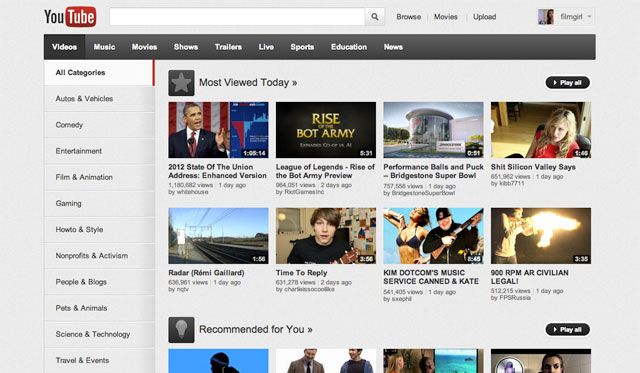
Task: Open the filmgirl account dropdown arrow
Action: click(589, 17)
